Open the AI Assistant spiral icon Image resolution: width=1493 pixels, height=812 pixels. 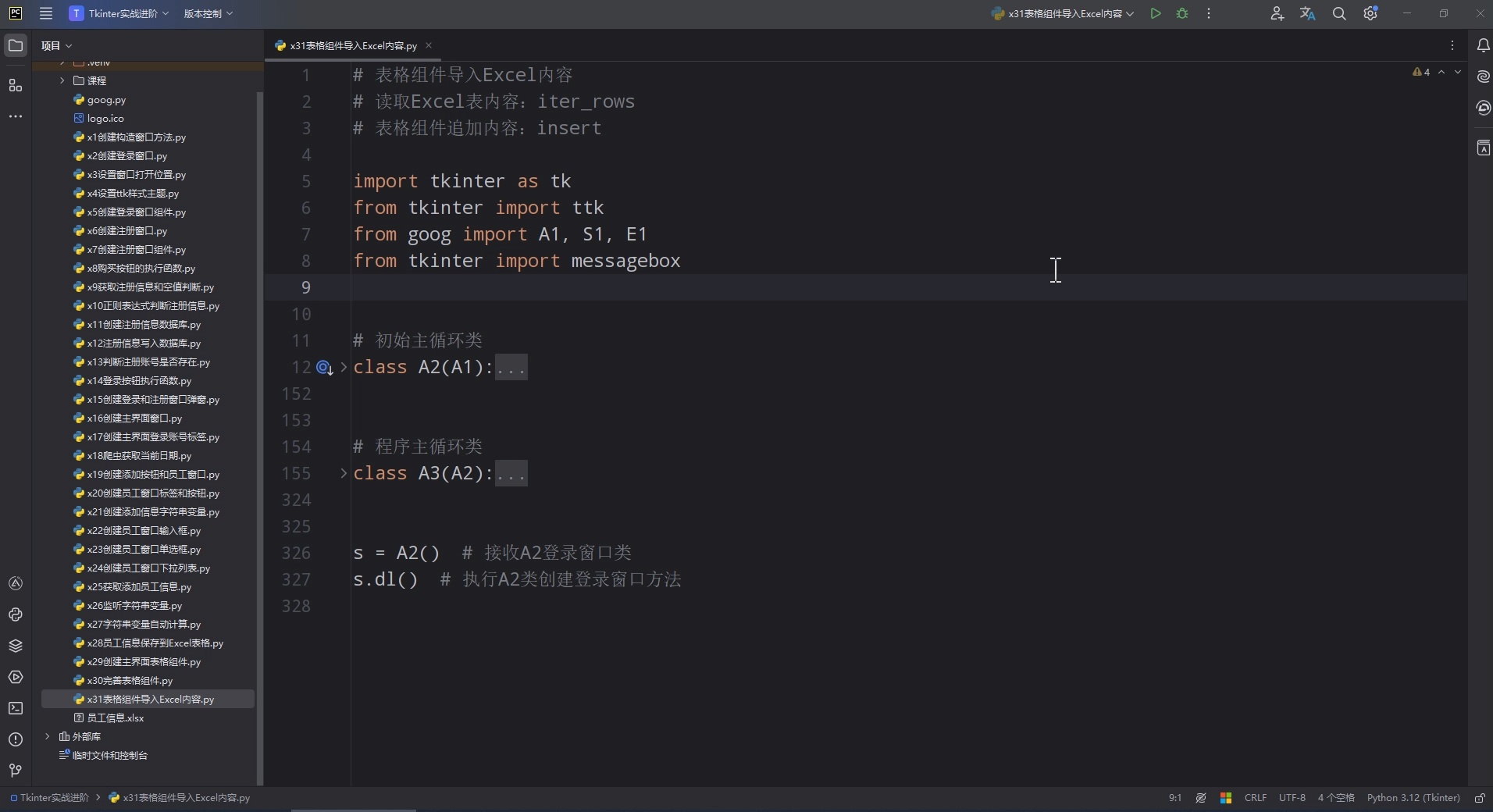pos(1484,77)
